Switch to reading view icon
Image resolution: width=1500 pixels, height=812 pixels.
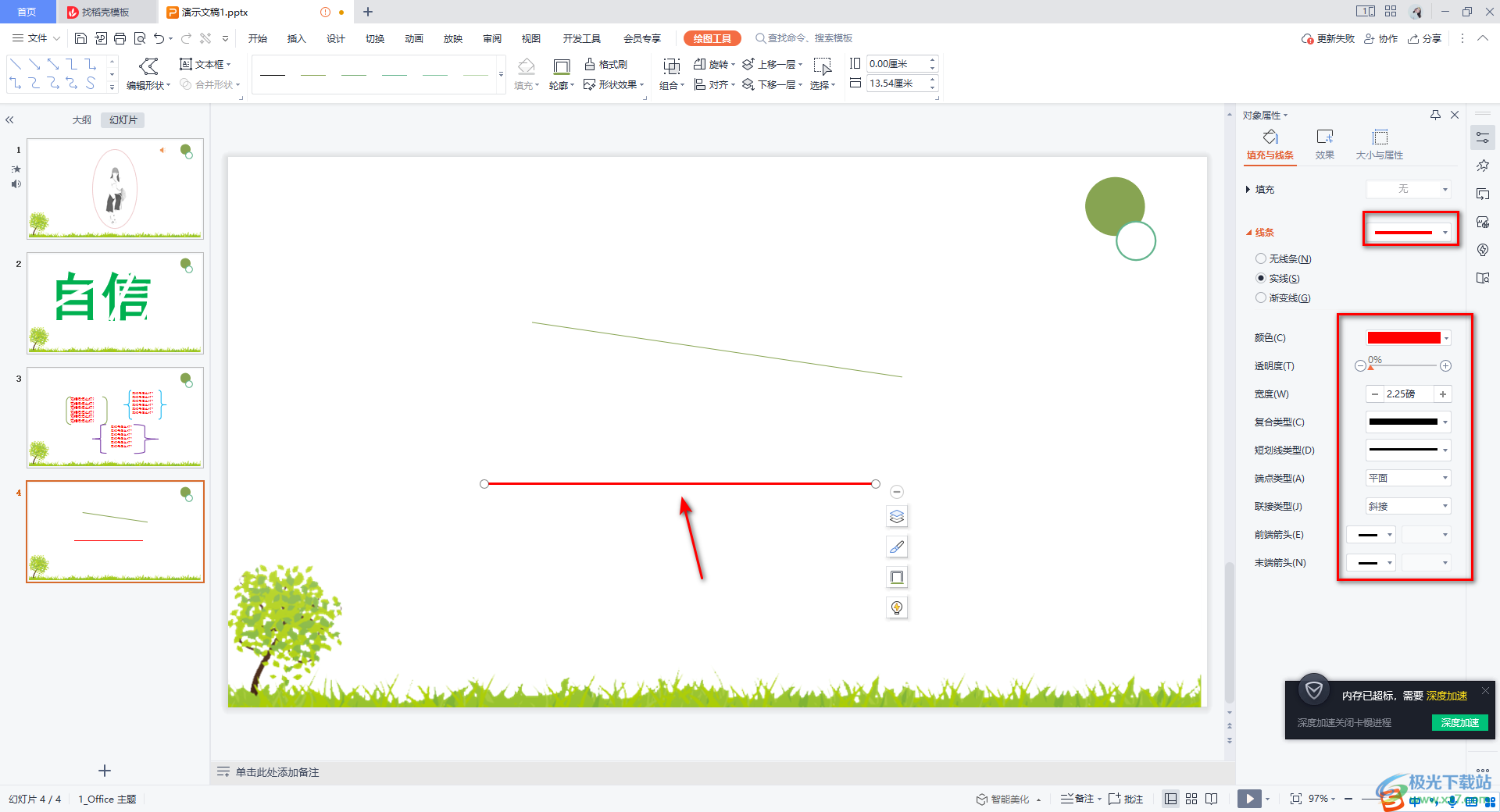pos(1212,799)
